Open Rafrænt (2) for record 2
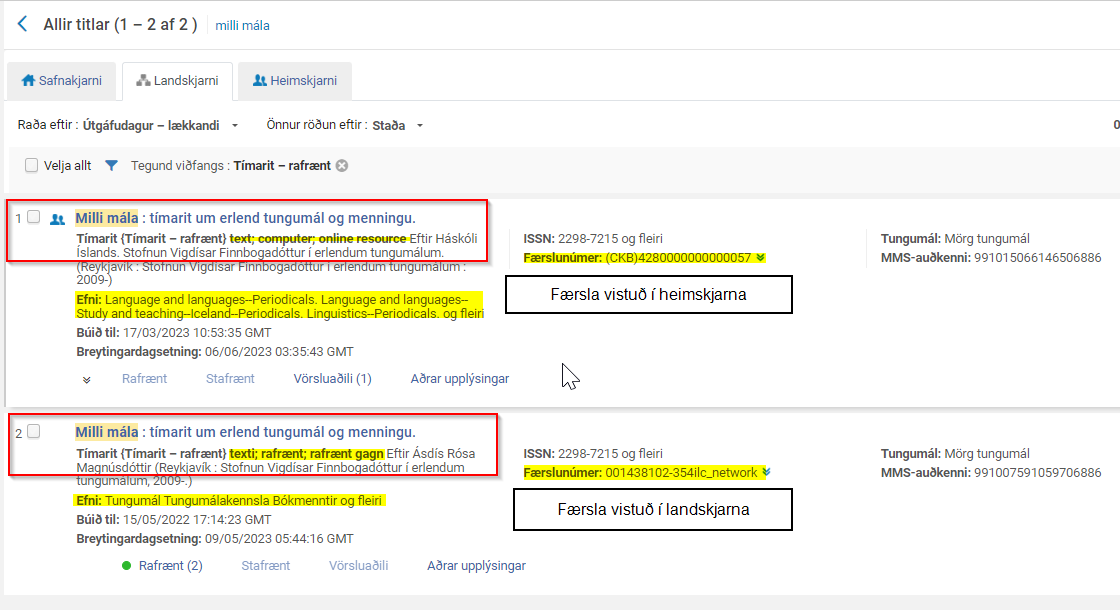This screenshot has width=1120, height=610. [171, 566]
